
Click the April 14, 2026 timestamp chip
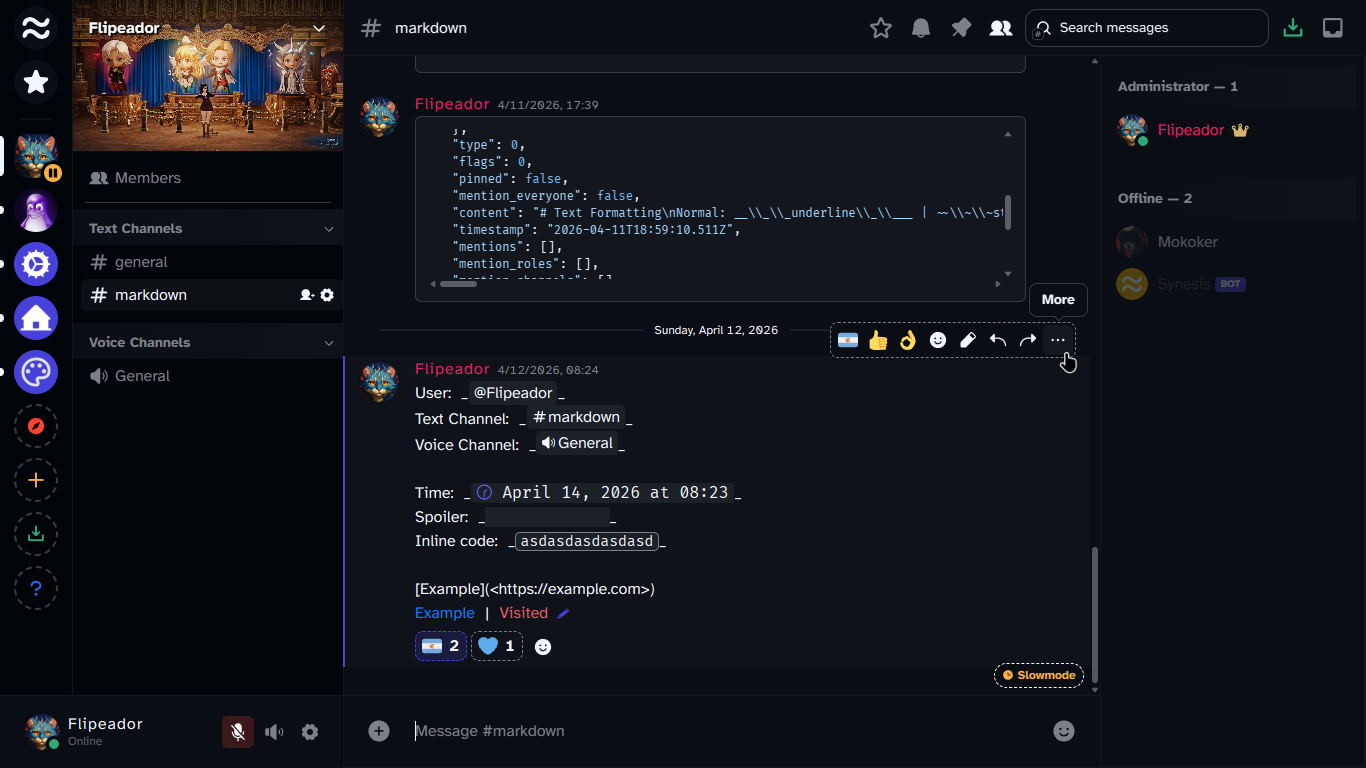(602, 492)
